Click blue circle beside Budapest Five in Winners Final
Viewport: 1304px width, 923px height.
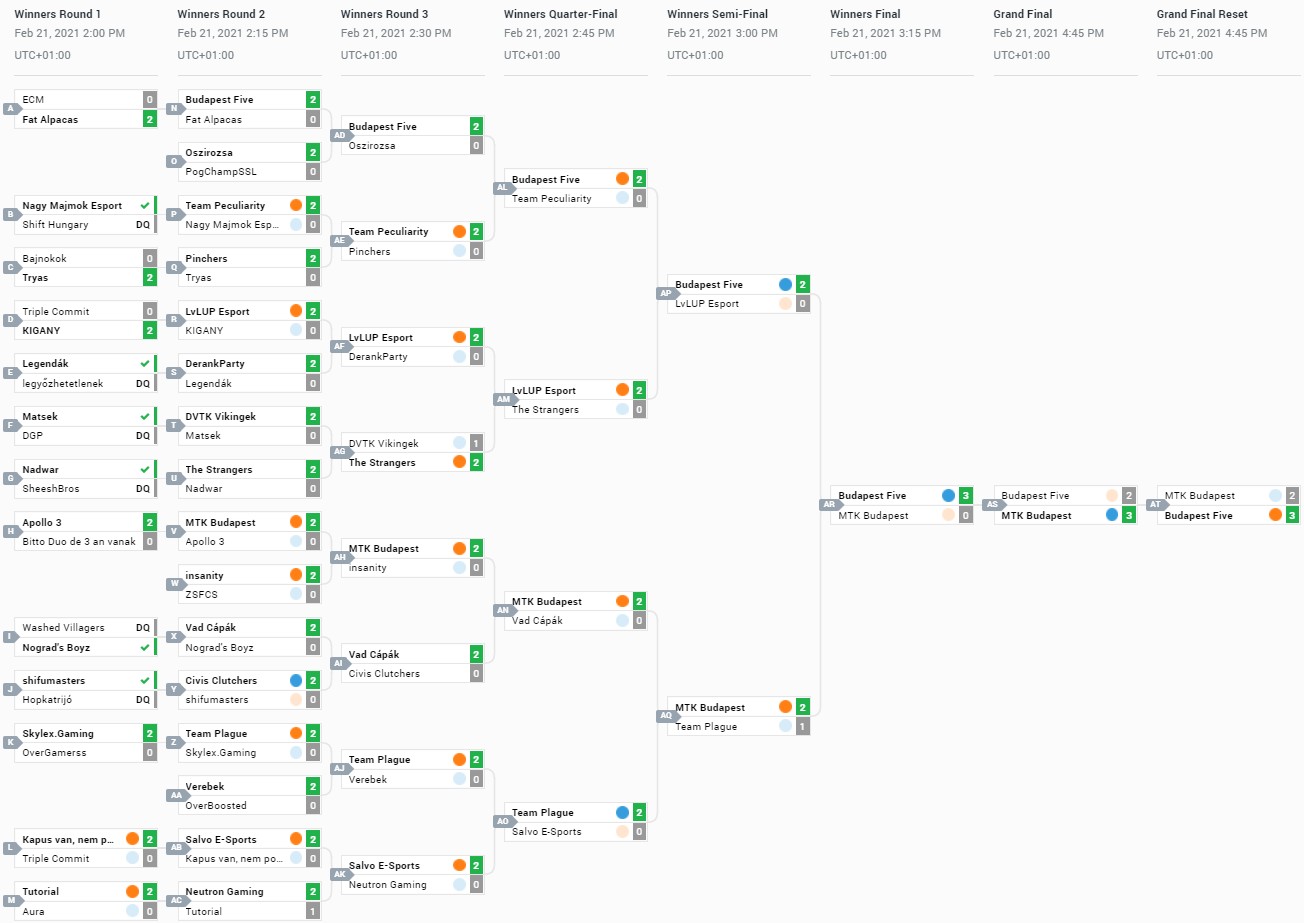pyautogui.click(x=948, y=495)
